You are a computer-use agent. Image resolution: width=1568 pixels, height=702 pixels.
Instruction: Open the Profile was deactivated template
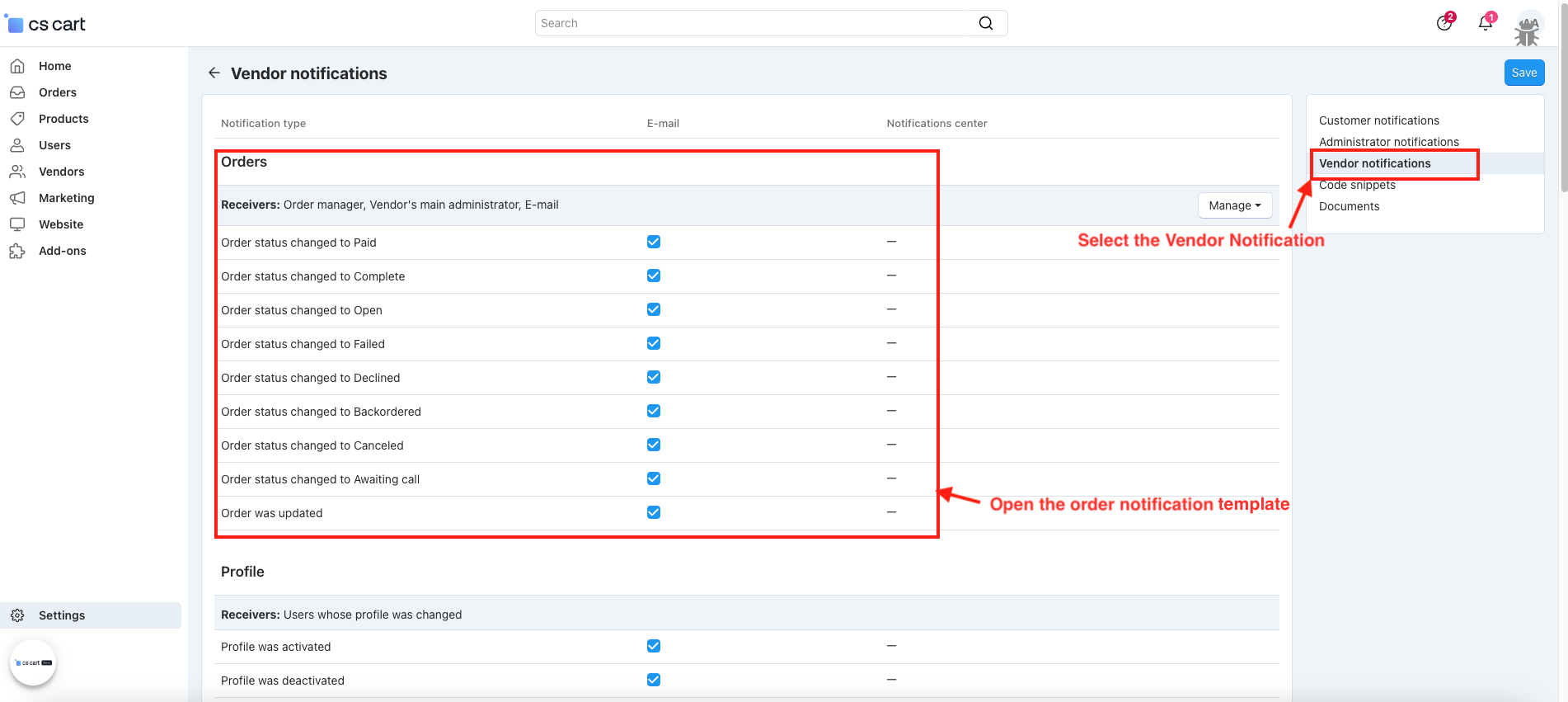coord(283,681)
